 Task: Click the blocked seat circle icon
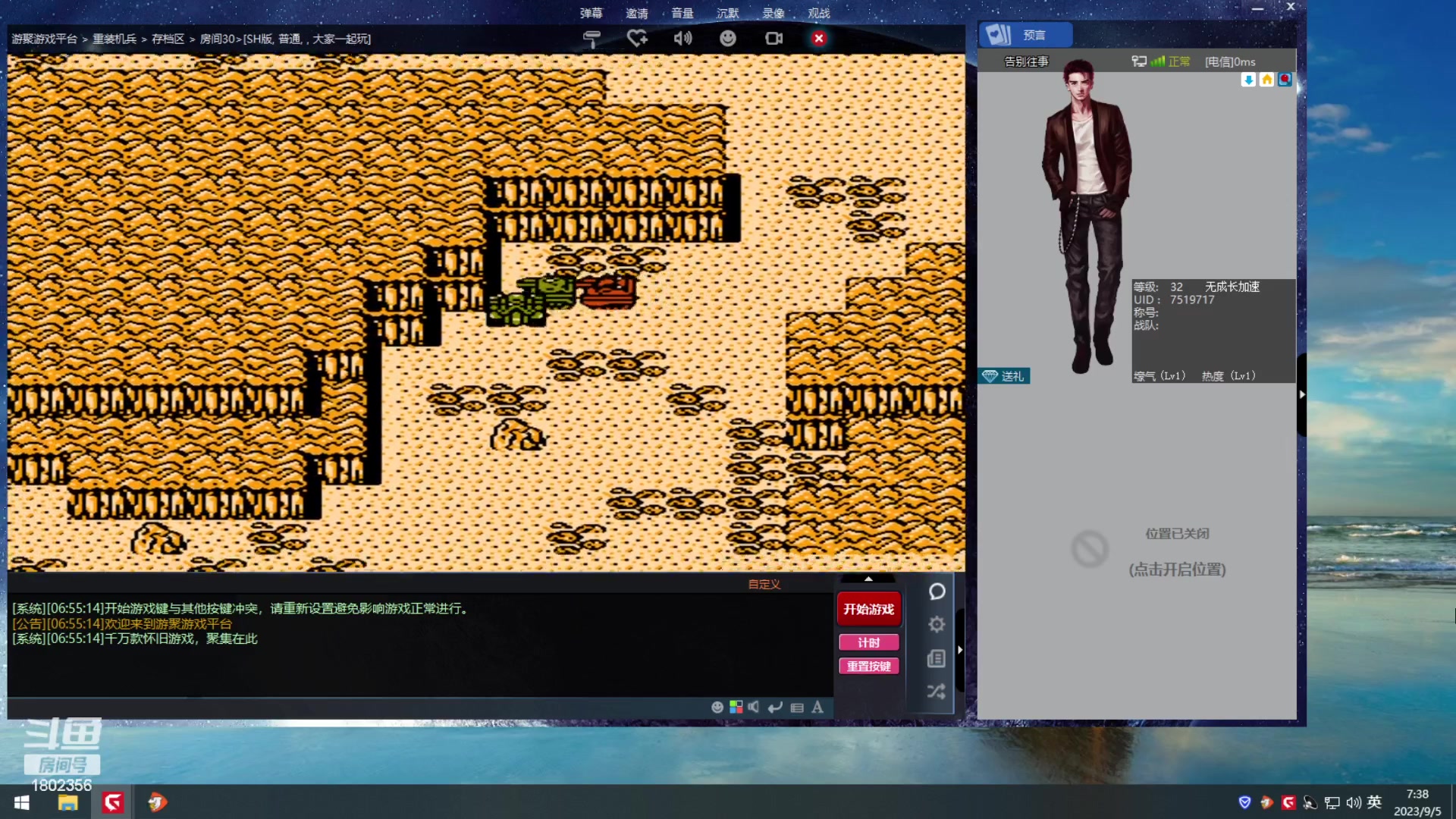1090,549
